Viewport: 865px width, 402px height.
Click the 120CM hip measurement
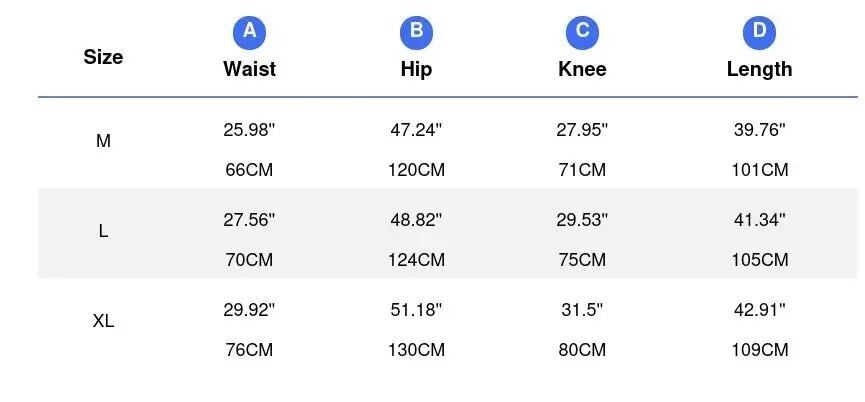[416, 170]
